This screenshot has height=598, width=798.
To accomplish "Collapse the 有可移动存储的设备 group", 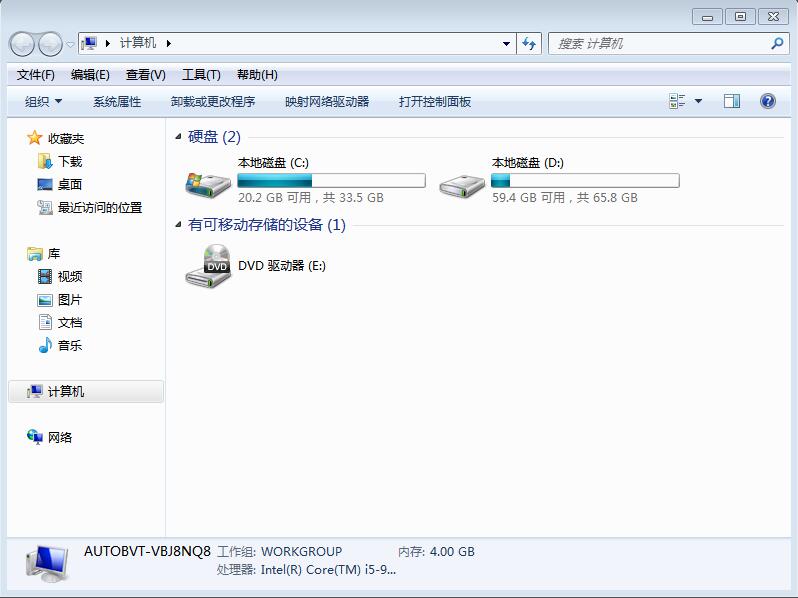I will coord(179,225).
